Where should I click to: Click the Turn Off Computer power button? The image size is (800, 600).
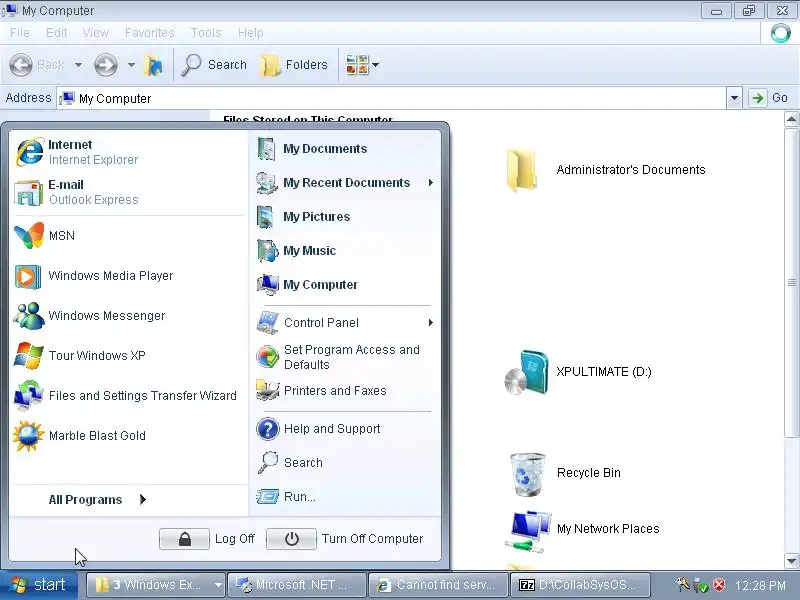pyautogui.click(x=291, y=539)
